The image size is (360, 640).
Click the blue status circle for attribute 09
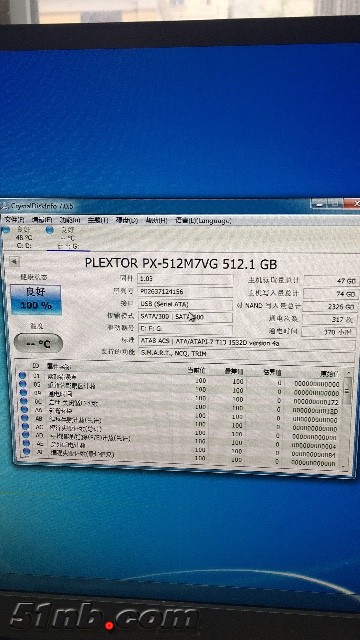23,393
